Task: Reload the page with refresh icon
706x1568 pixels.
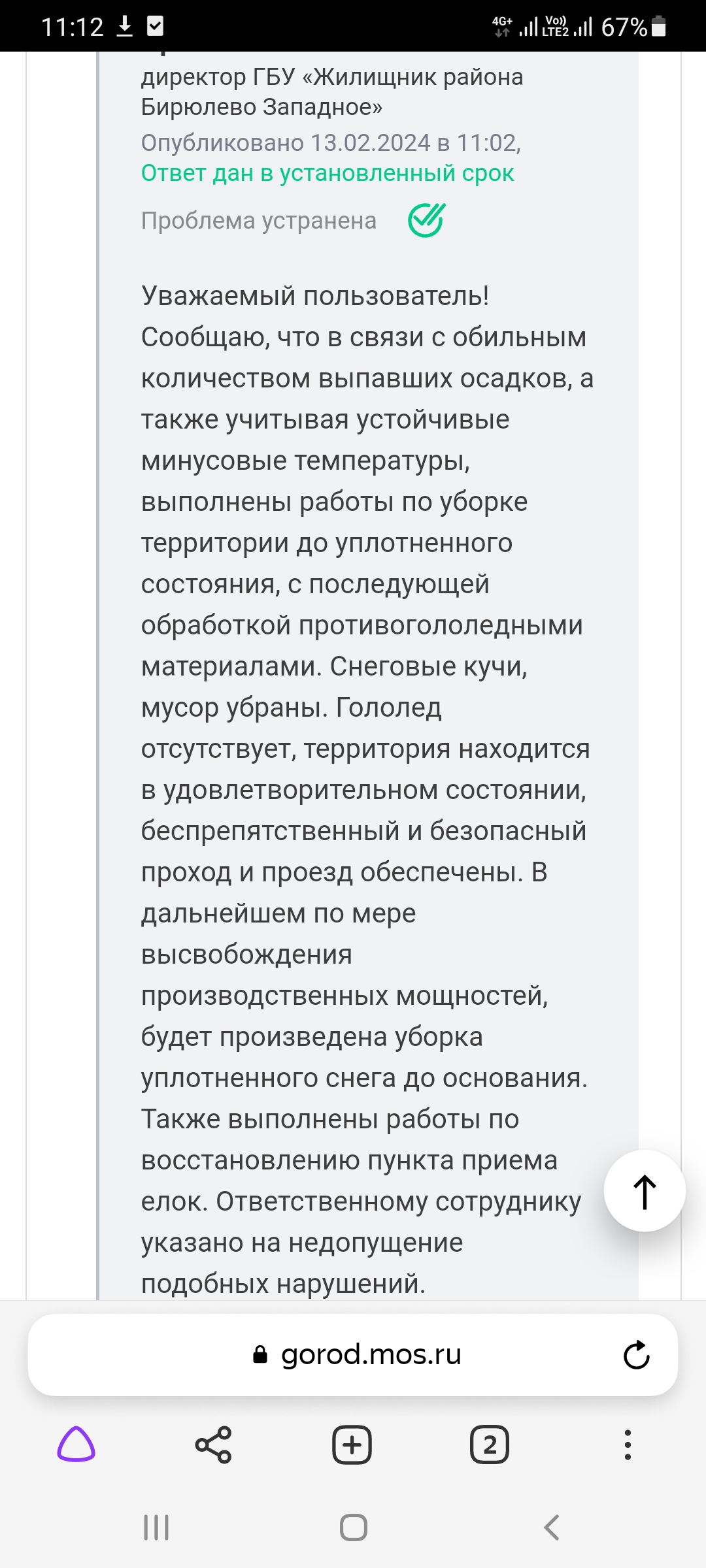Action: [x=636, y=1354]
